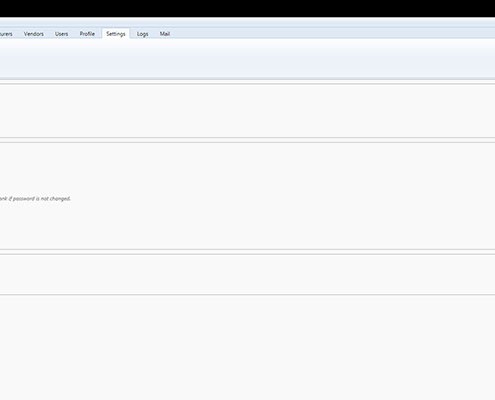Open mail configuration via the Mail tab
495x400 pixels.
tap(165, 34)
